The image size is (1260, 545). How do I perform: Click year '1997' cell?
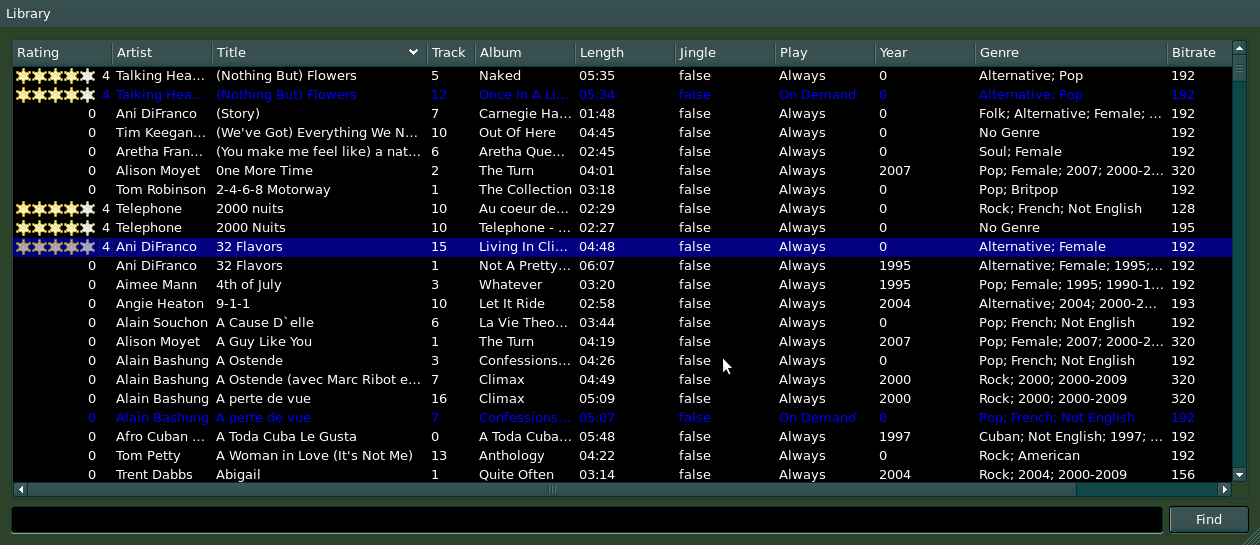(895, 437)
